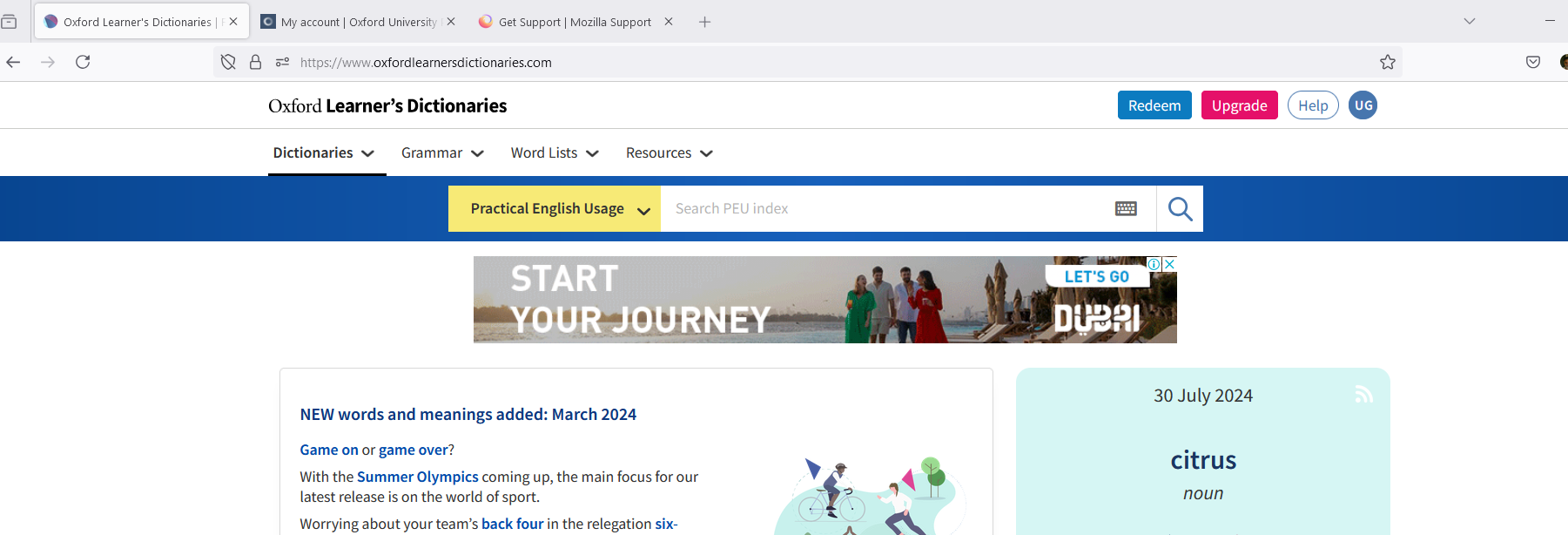This screenshot has height=535, width=1568.
Task: Switch to Get Support Mozilla Support tab
Action: coord(575,22)
